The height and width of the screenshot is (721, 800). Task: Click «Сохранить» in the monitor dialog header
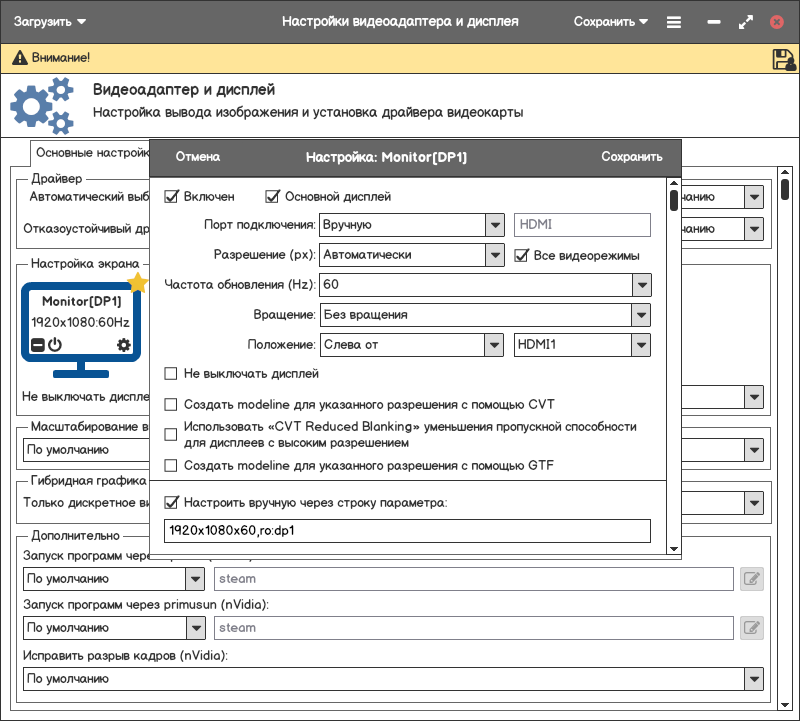click(631, 157)
